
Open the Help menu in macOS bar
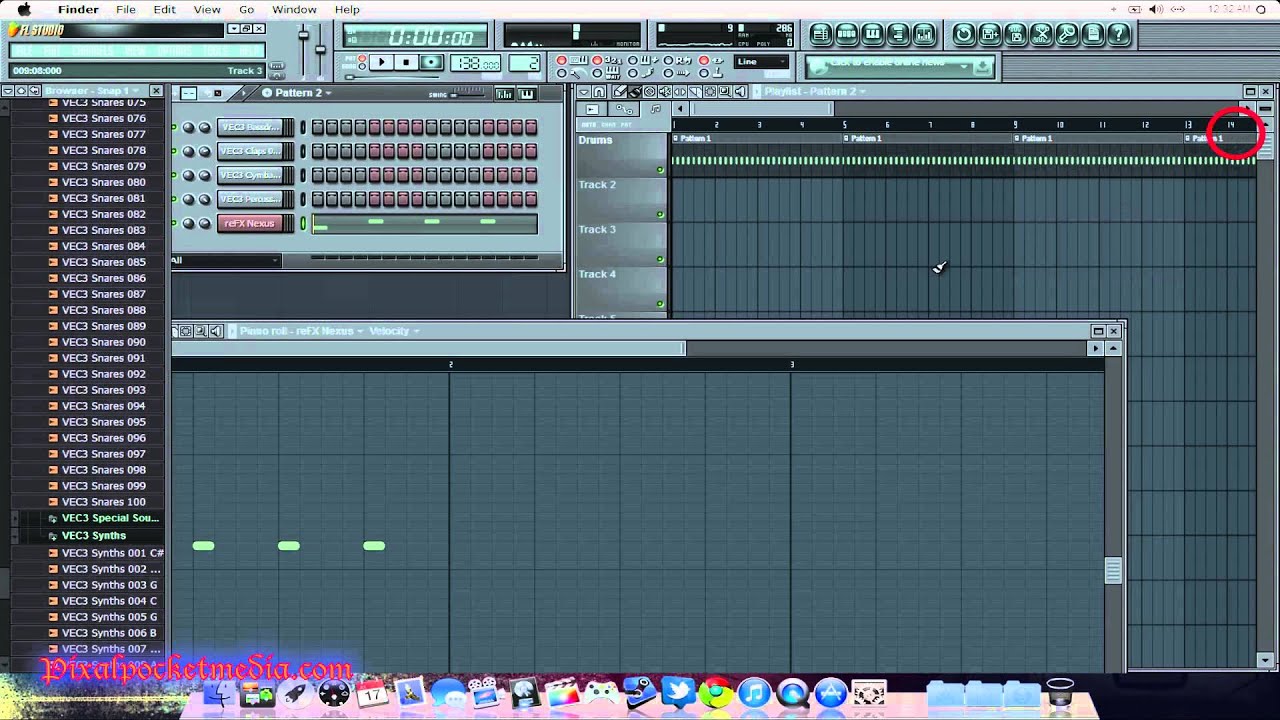[x=347, y=9]
